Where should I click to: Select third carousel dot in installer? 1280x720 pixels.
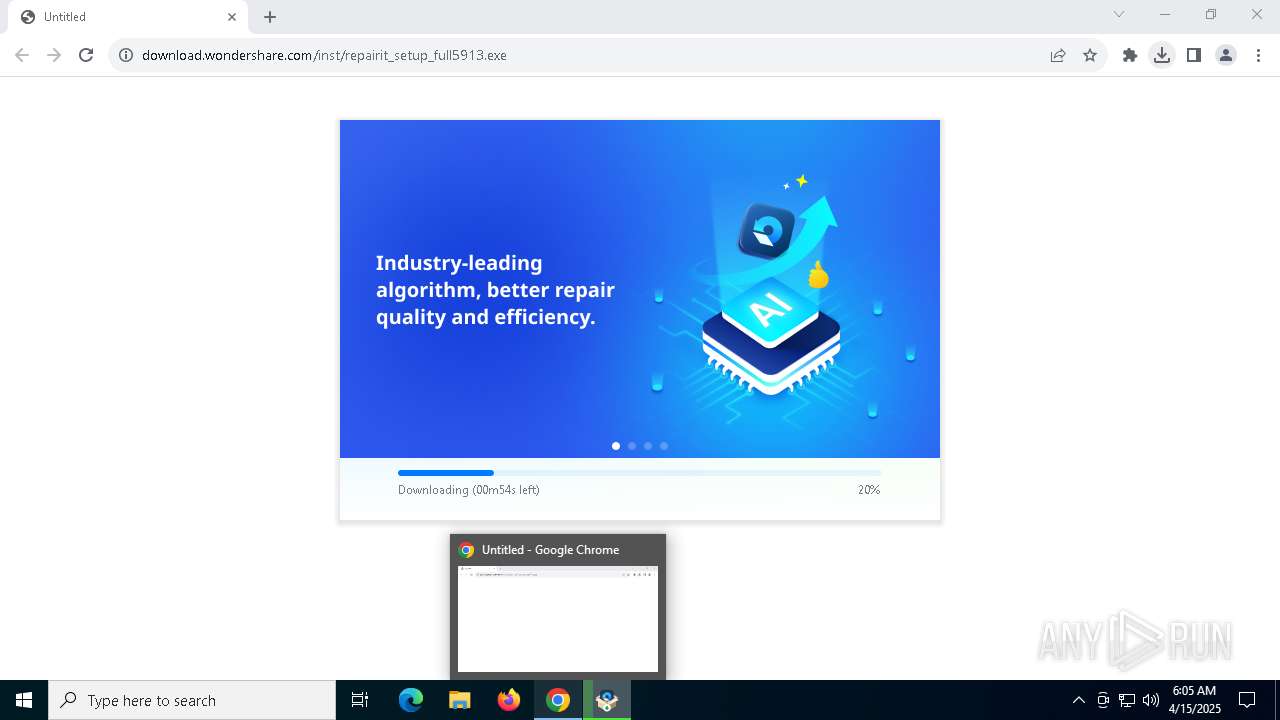click(x=648, y=446)
